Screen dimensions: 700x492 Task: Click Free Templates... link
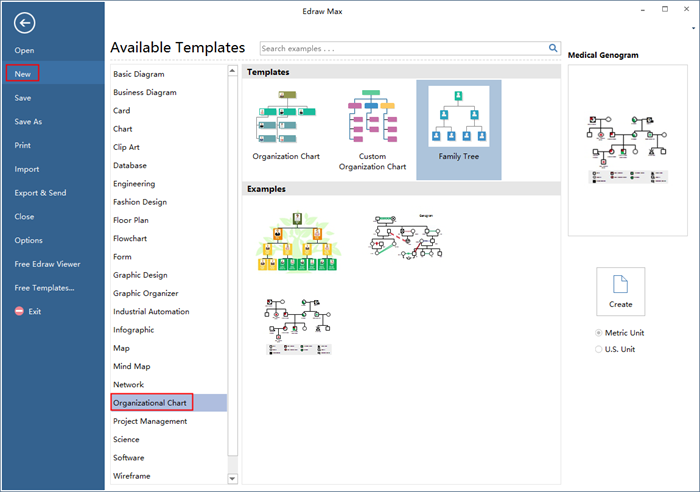(x=44, y=288)
